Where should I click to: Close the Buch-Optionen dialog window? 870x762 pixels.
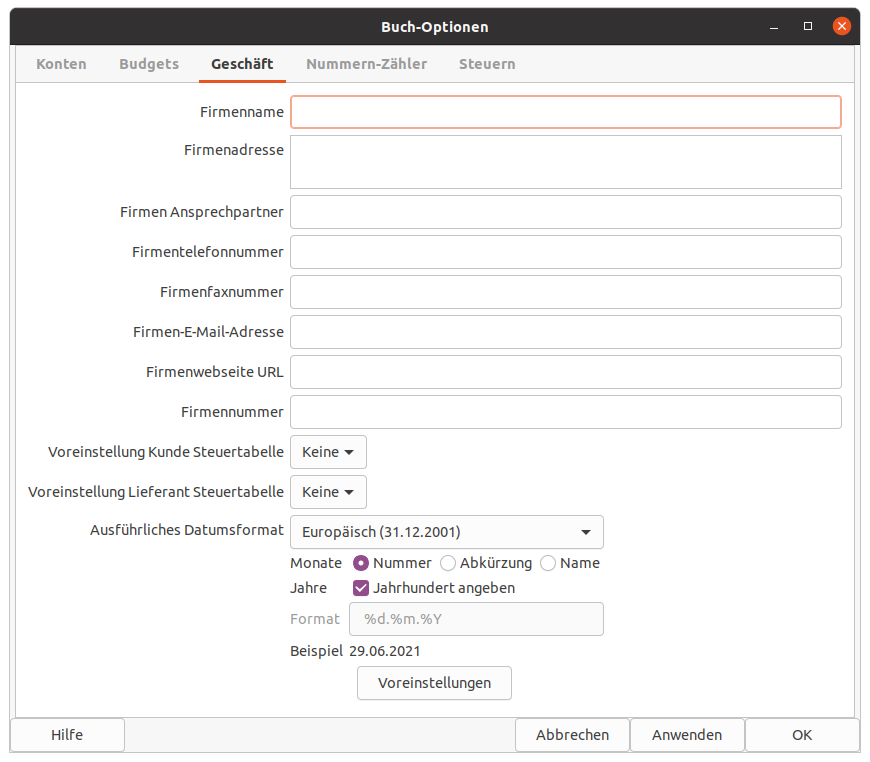coord(842,27)
